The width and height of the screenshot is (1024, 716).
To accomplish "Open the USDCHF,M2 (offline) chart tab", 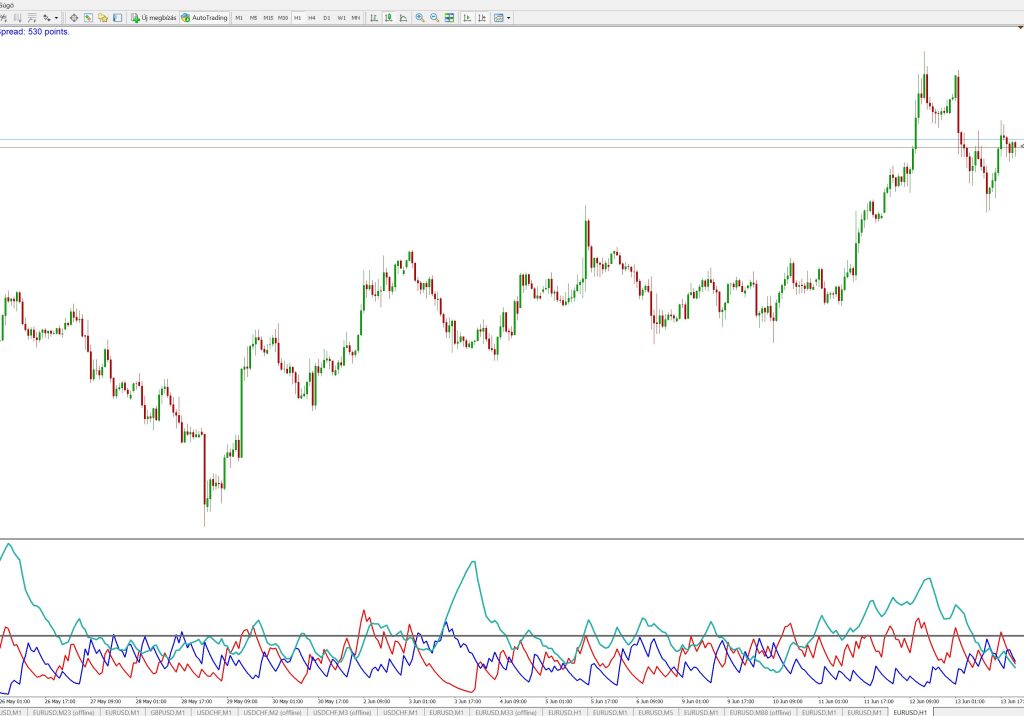I will click(272, 712).
